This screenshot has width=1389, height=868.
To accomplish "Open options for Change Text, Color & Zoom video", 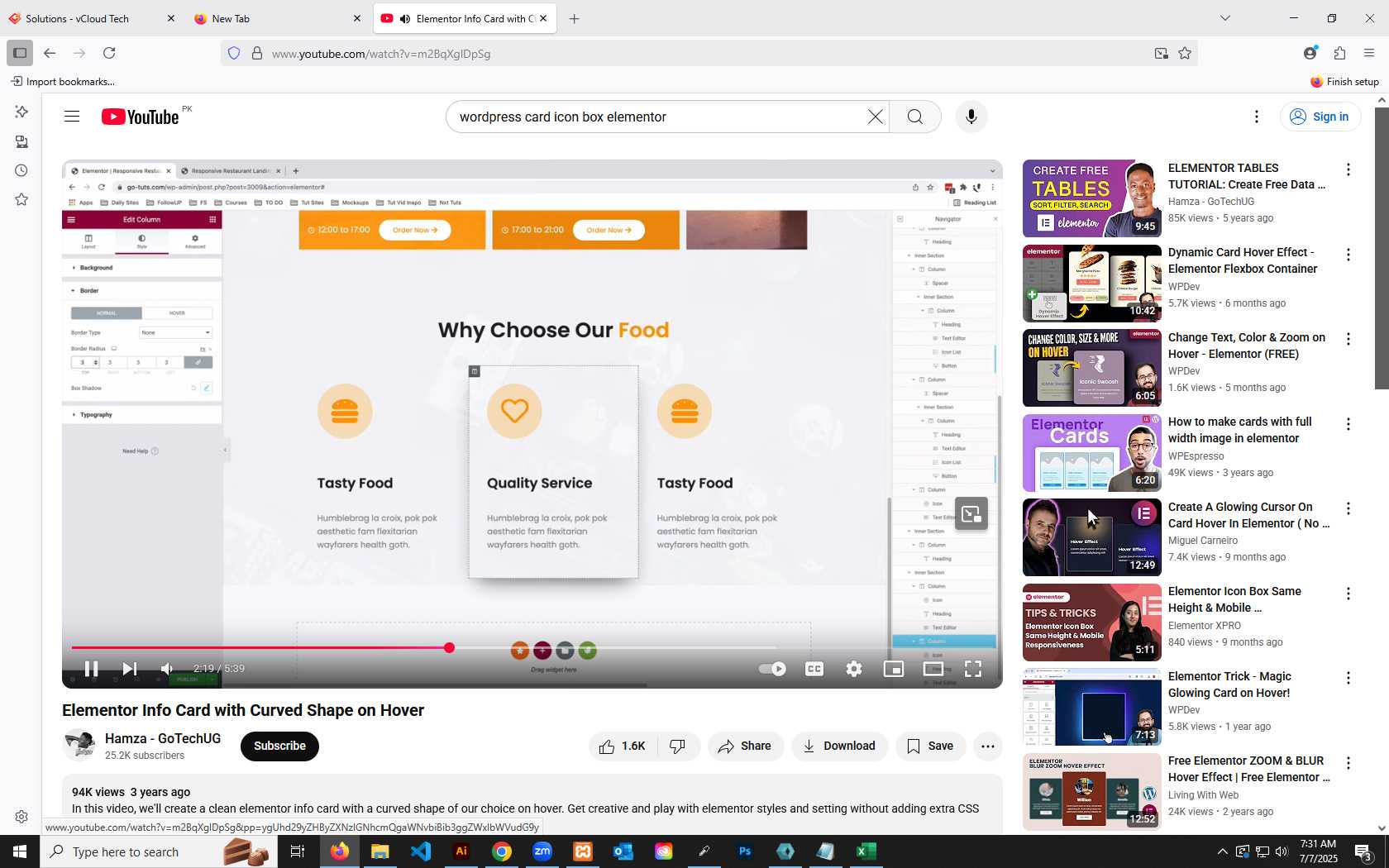I will pyautogui.click(x=1348, y=339).
